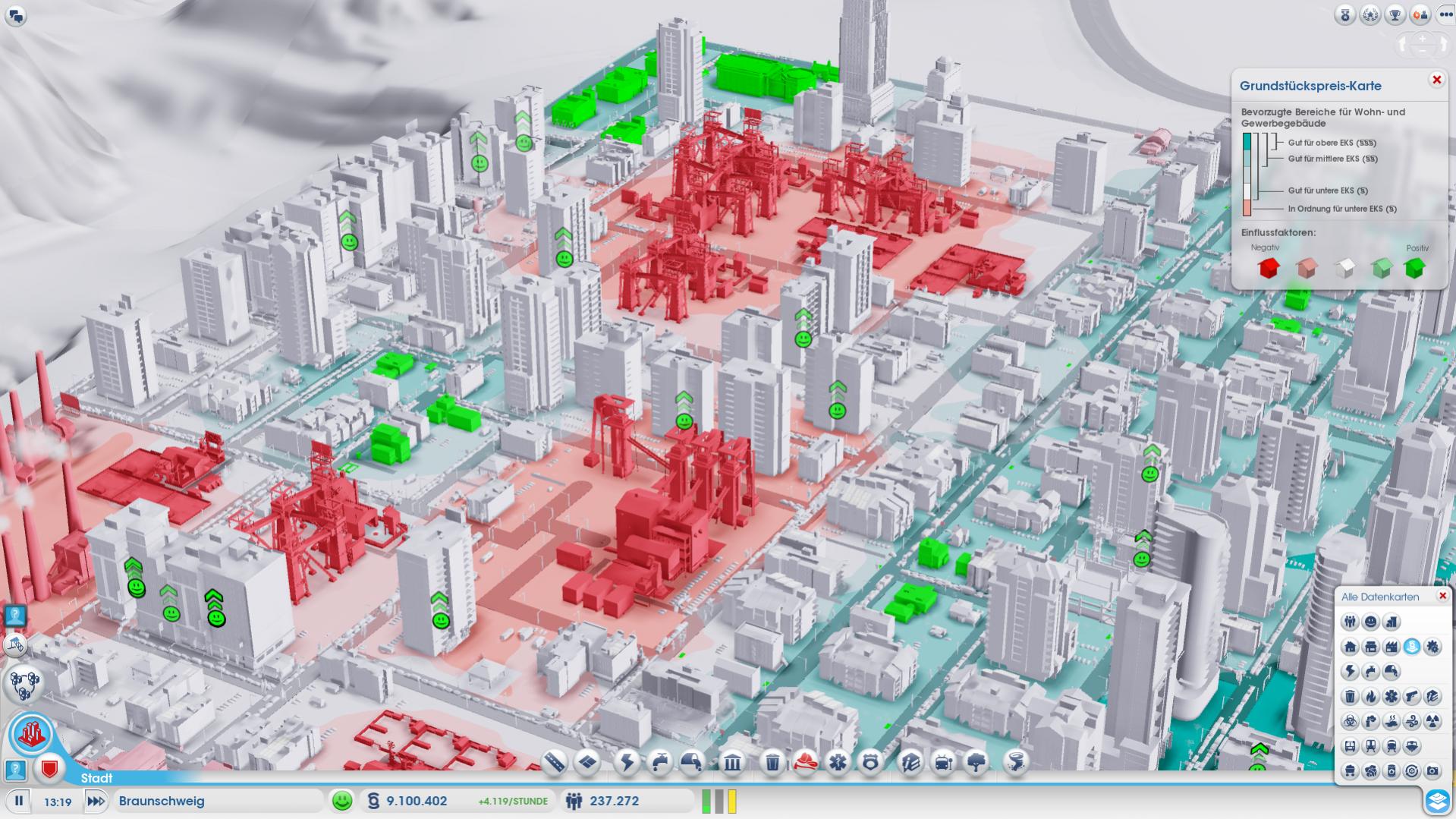Image resolution: width=1456 pixels, height=819 pixels.
Task: Toggle the Health data map in Alle Datenkarten
Action: point(1391,696)
